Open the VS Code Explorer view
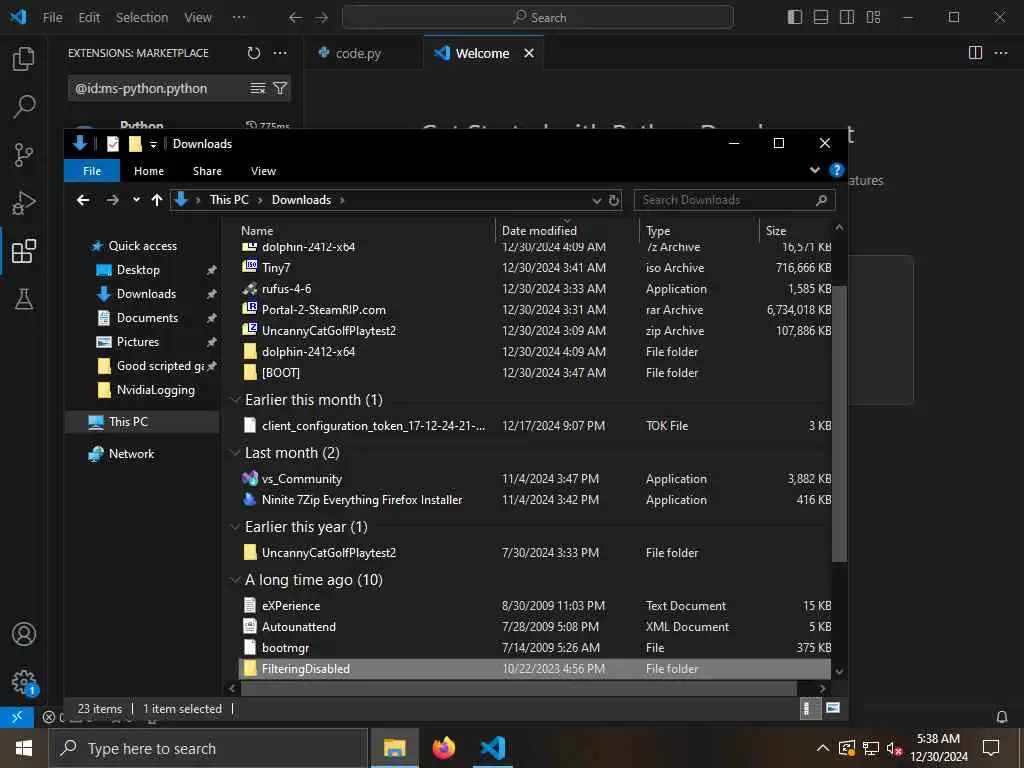Viewport: 1024px width, 768px height. (24, 59)
